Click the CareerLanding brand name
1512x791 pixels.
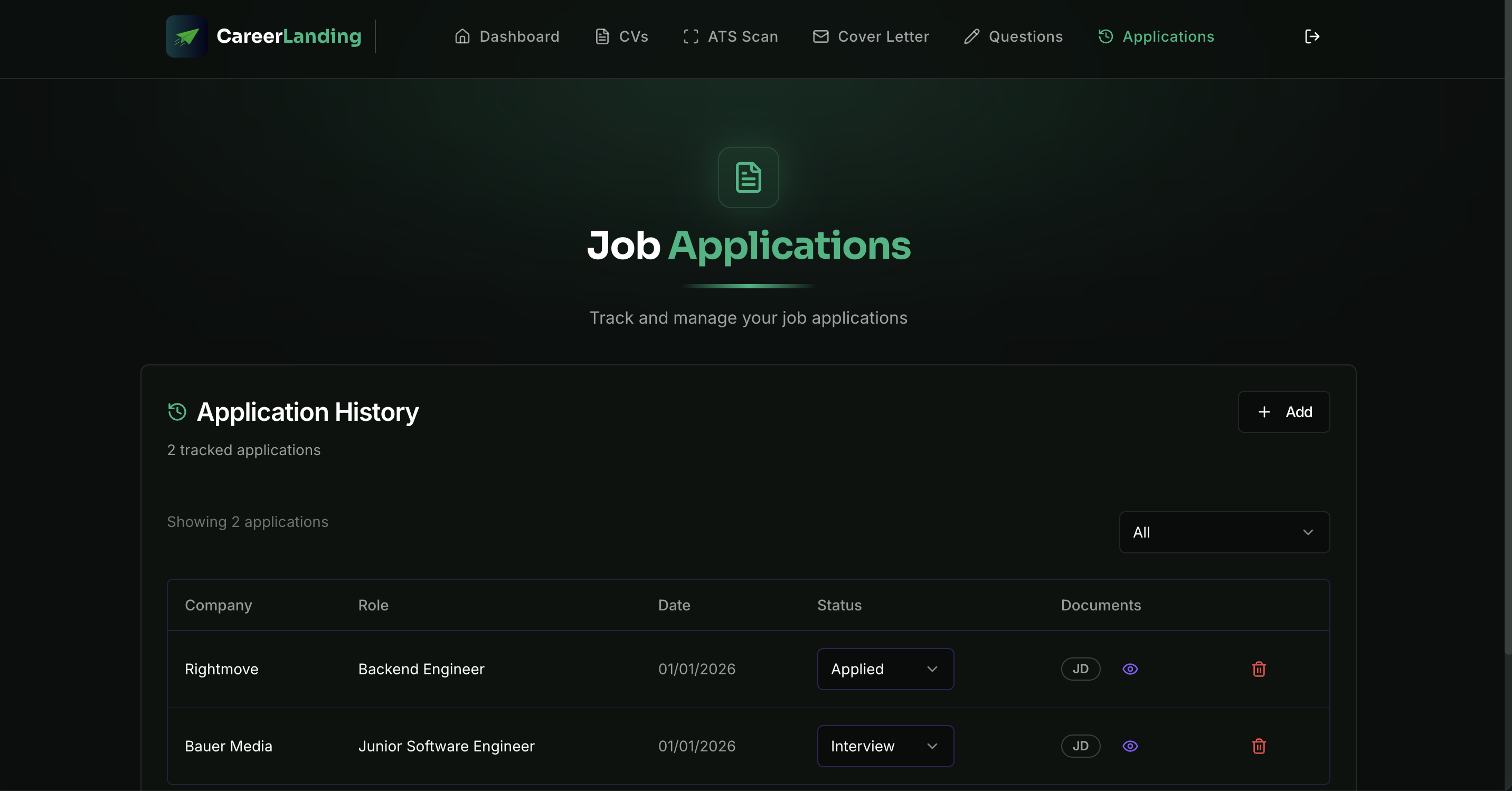click(289, 36)
